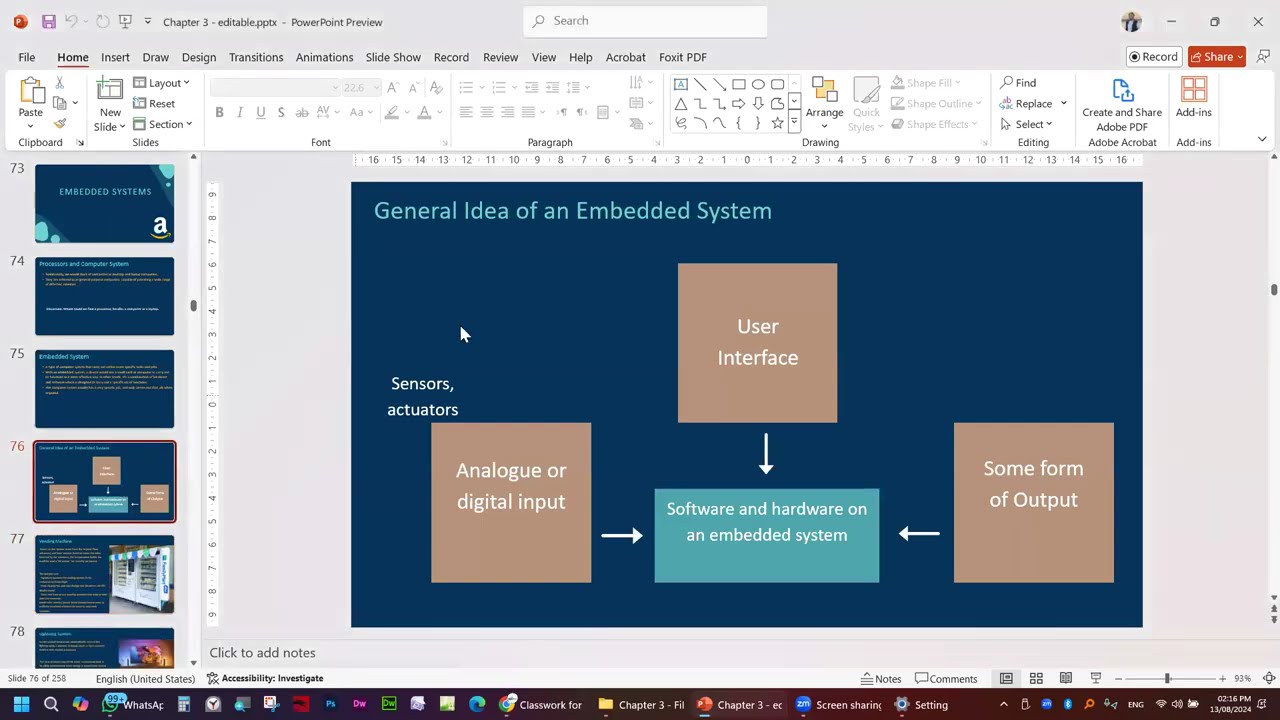Click the Search box in title bar
Image resolution: width=1280 pixels, height=720 pixels.
click(645, 21)
